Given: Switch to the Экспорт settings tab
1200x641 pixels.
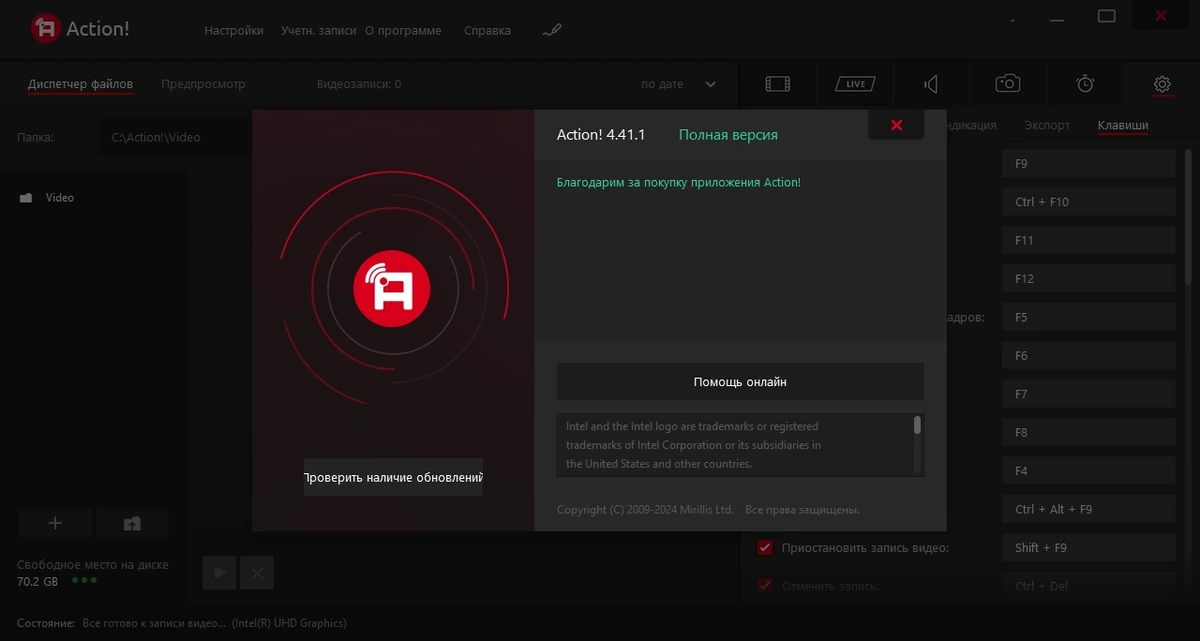Looking at the screenshot, I should (1047, 125).
